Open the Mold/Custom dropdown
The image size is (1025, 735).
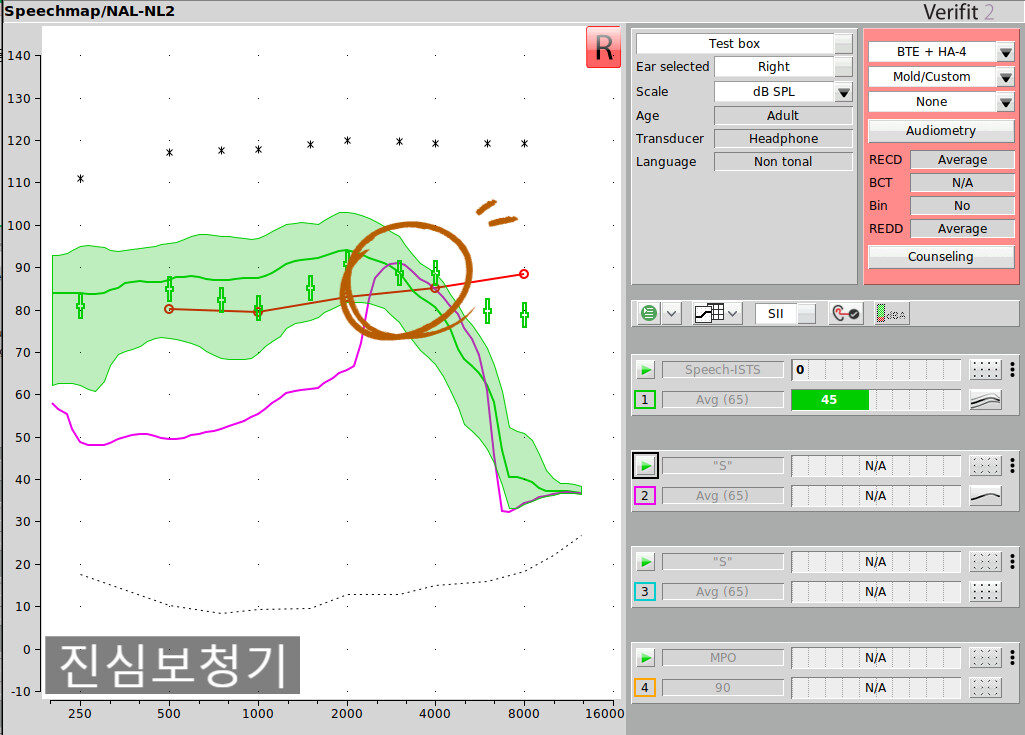(x=1005, y=77)
